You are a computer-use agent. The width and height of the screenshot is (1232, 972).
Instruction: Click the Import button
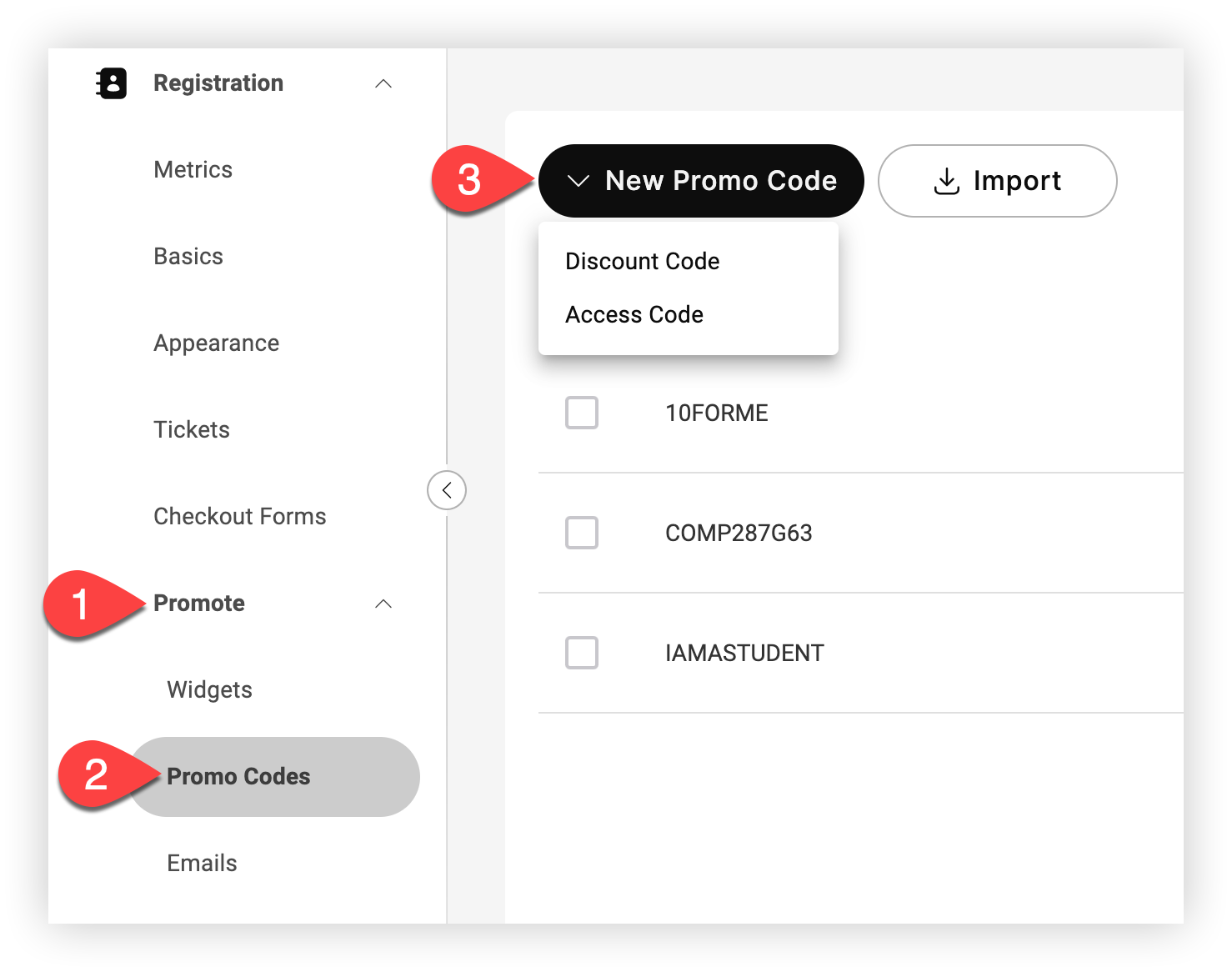pyautogui.click(x=997, y=181)
